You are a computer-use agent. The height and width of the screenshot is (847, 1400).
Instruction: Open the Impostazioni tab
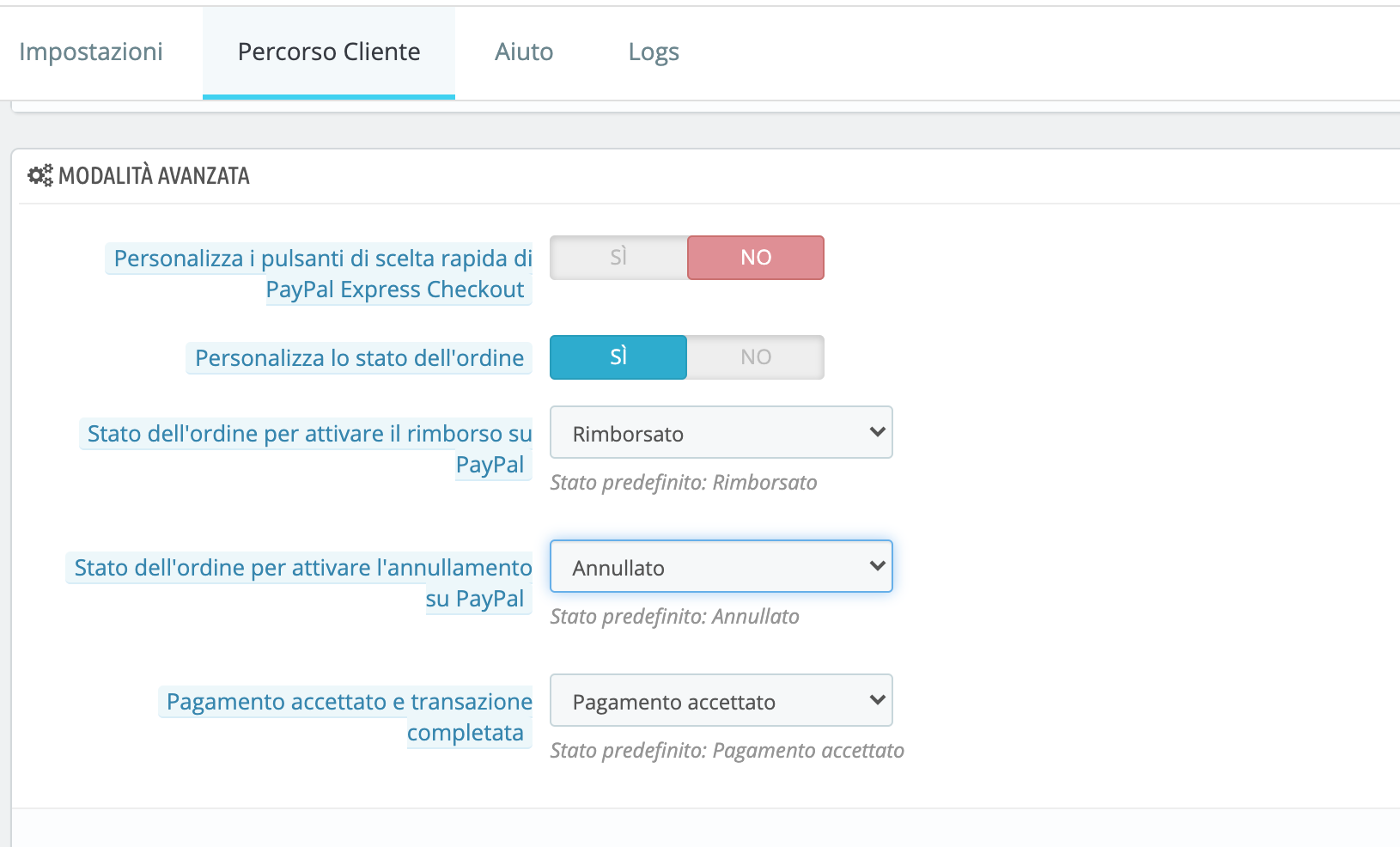coord(91,52)
